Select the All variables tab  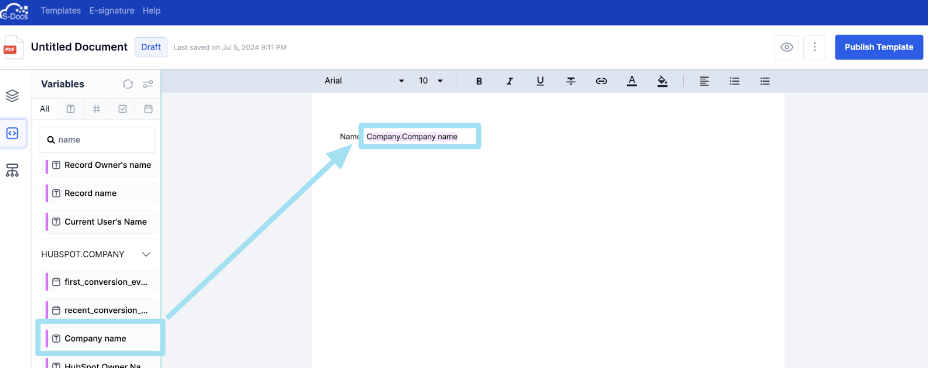[44, 109]
